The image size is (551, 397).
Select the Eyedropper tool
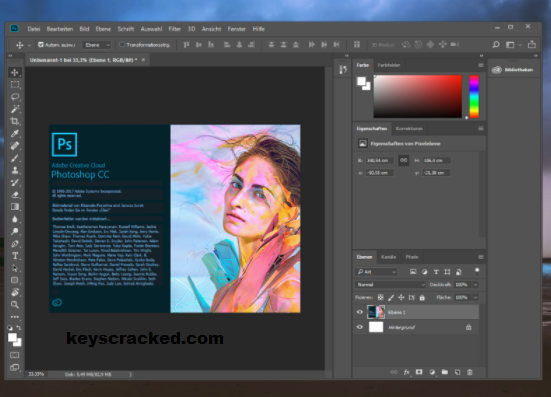15,134
